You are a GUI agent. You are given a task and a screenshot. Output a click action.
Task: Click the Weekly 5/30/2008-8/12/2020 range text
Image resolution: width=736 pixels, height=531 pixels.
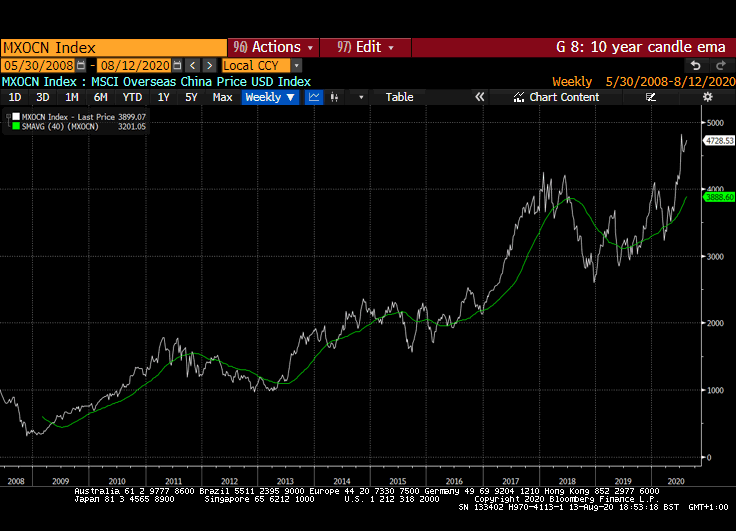[644, 82]
